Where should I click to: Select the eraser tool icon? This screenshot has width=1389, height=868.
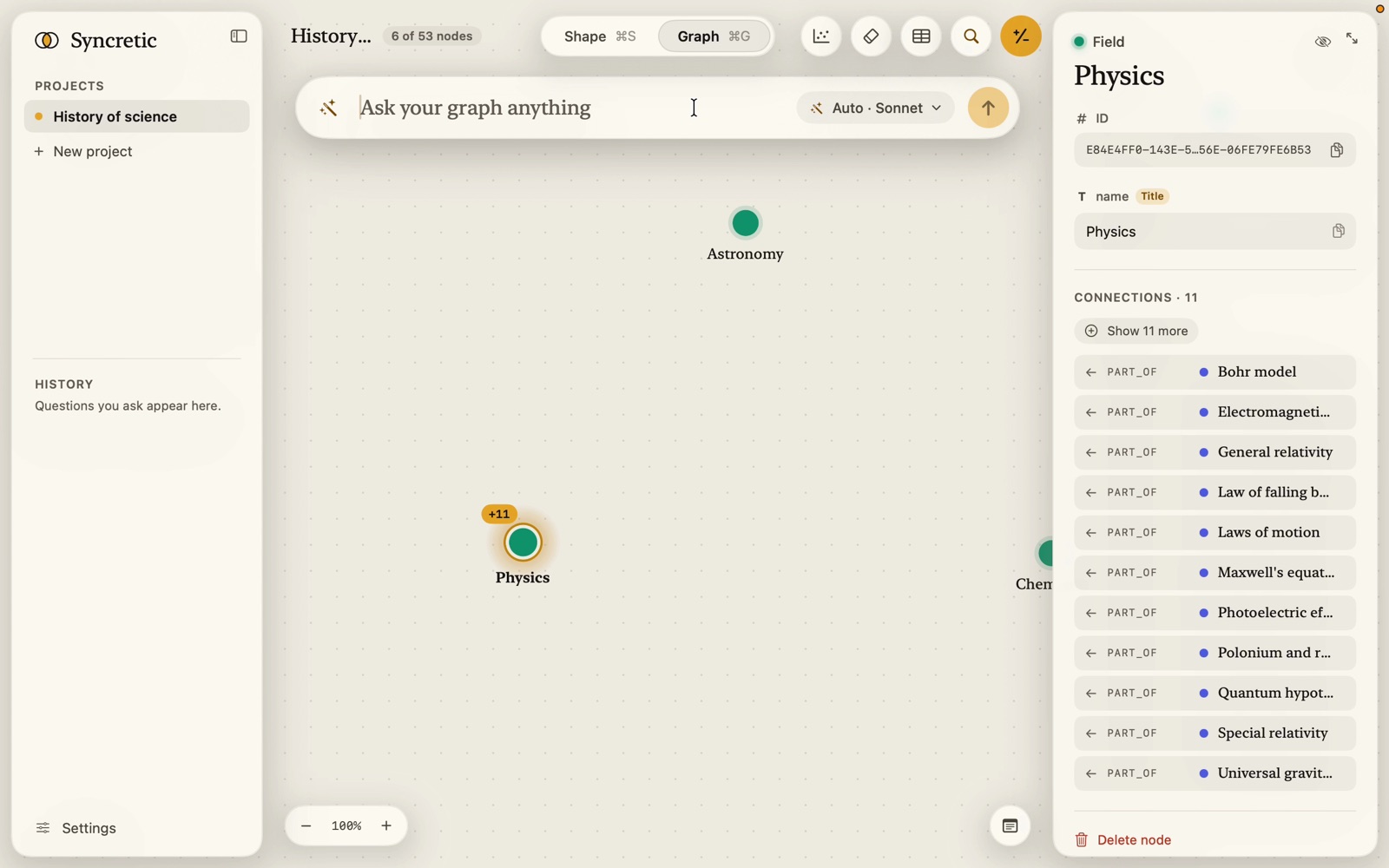click(x=871, y=36)
